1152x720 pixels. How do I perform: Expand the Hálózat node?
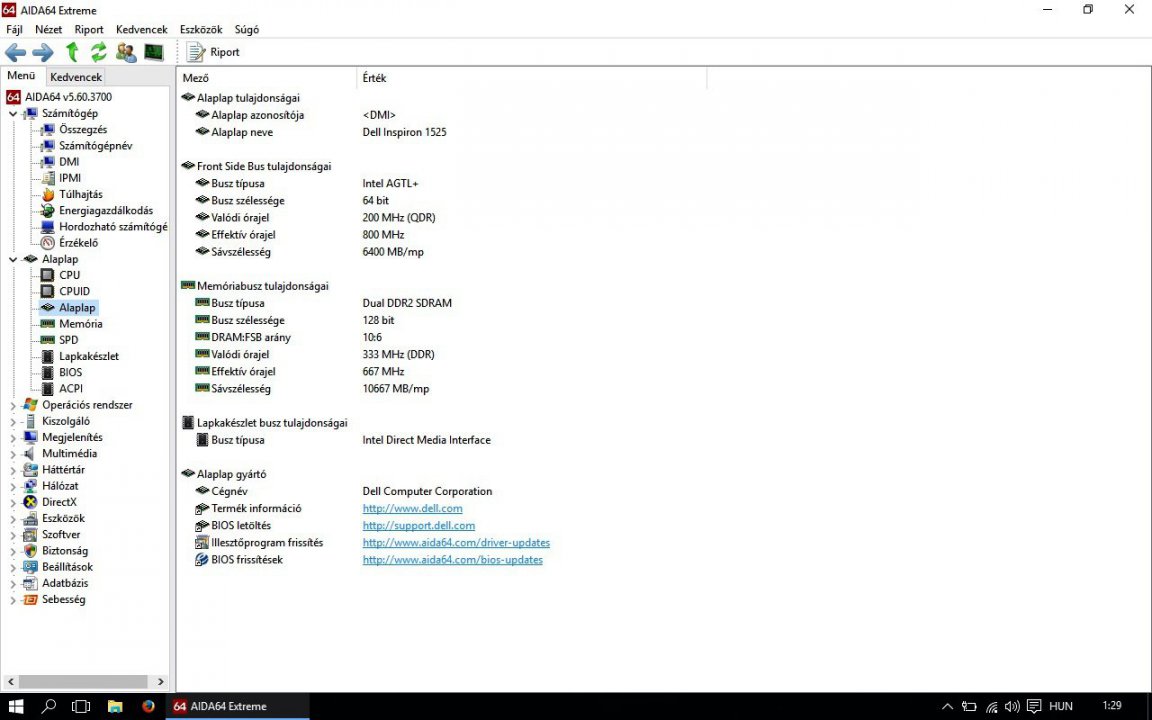point(12,486)
